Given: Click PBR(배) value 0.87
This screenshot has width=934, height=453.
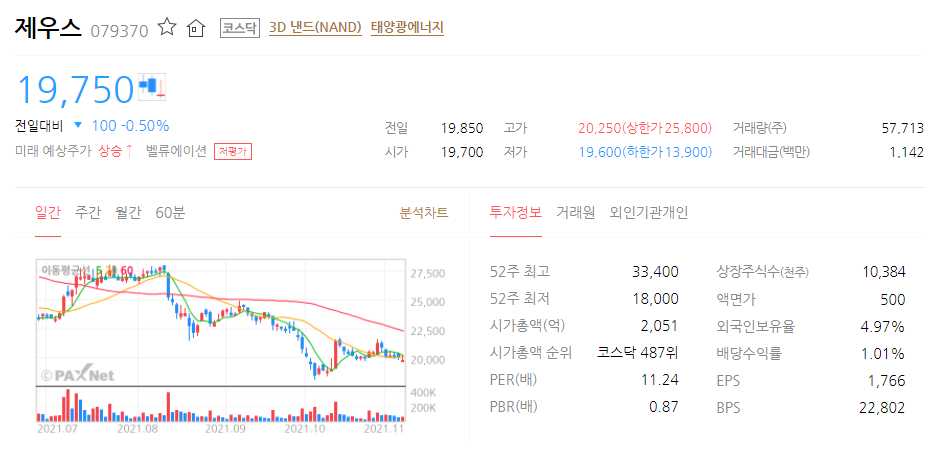Looking at the screenshot, I should tap(665, 407).
